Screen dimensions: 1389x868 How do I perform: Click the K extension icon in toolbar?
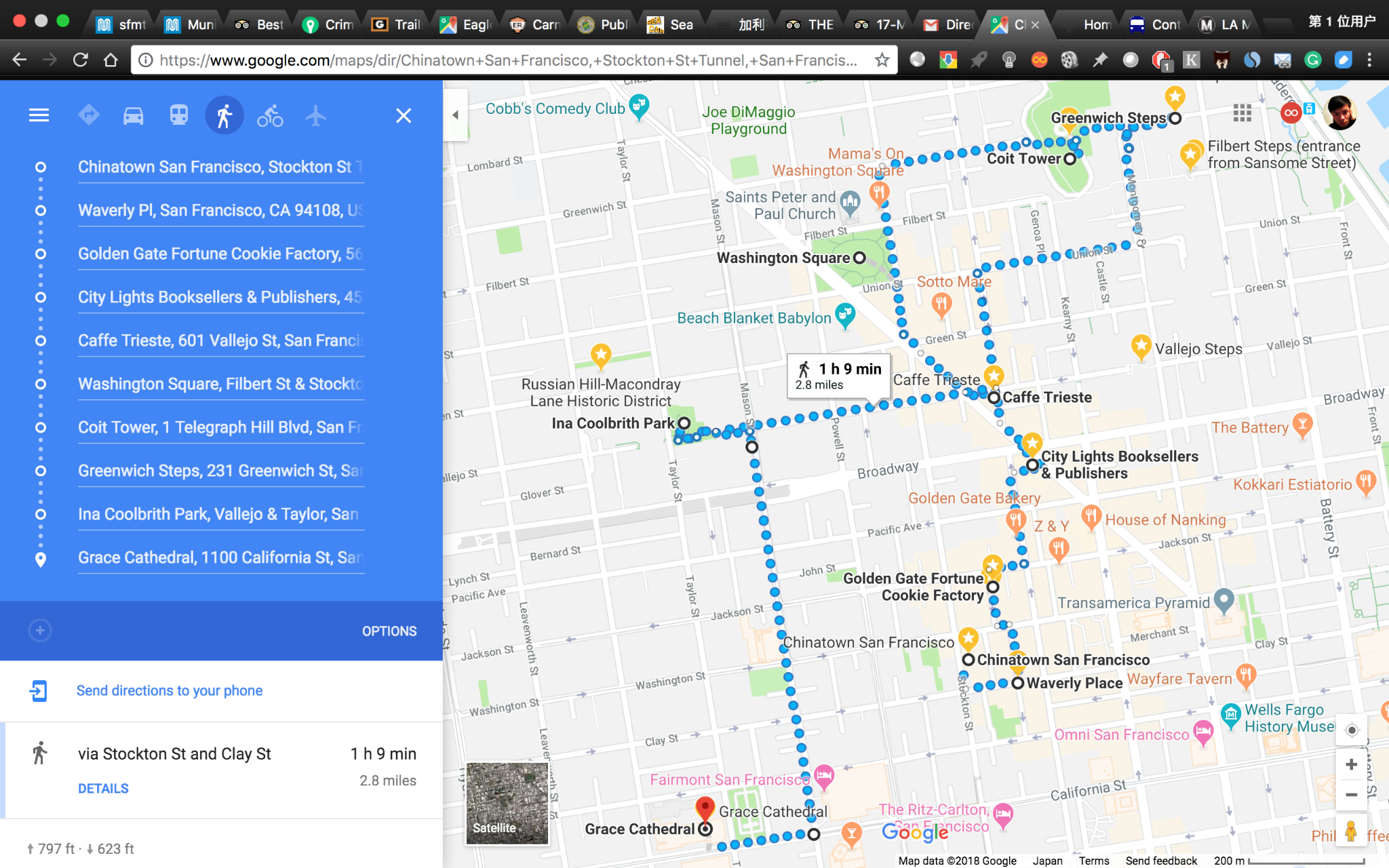pyautogui.click(x=1191, y=60)
